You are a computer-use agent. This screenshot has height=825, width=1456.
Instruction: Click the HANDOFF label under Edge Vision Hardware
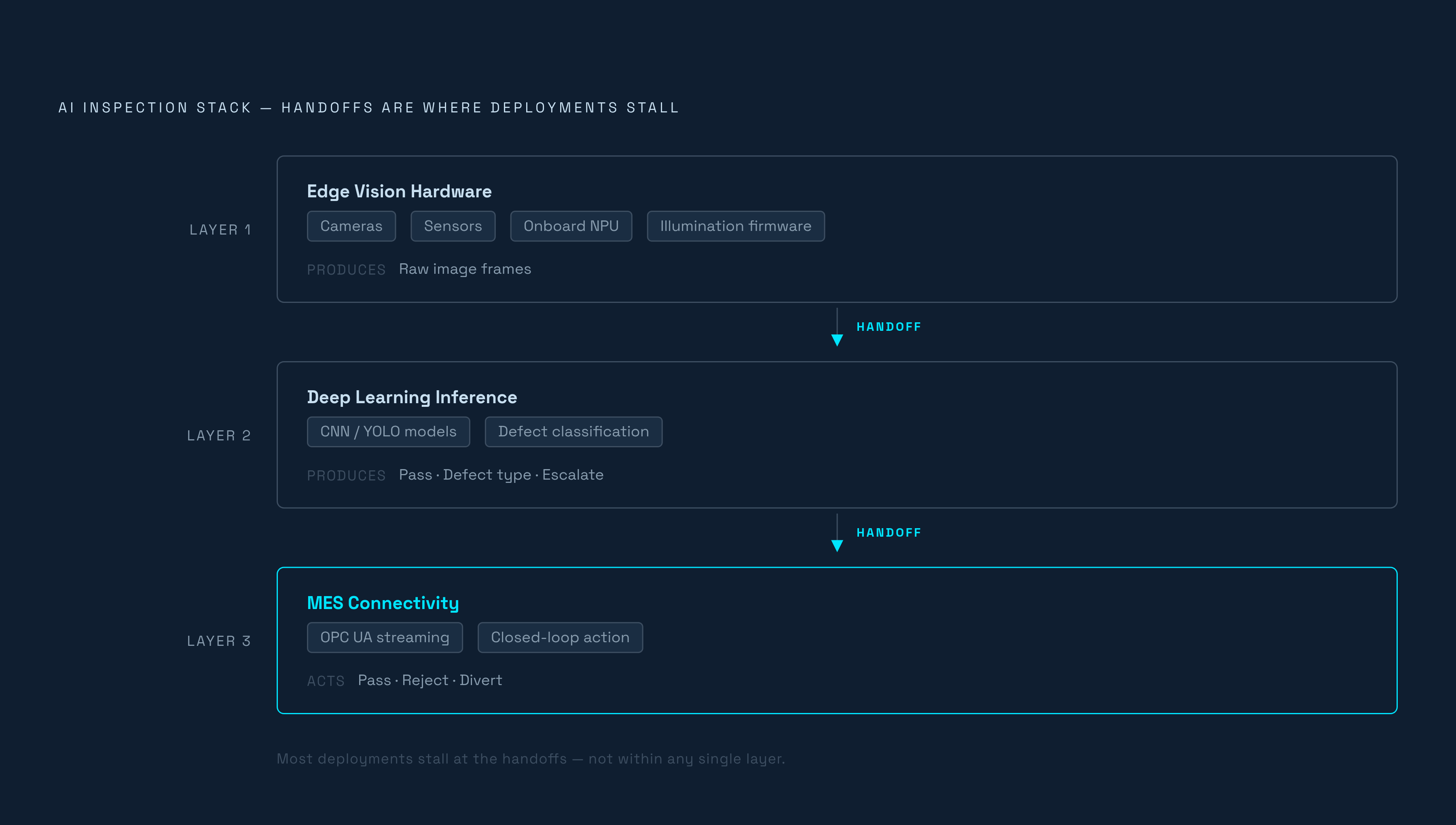click(x=888, y=327)
